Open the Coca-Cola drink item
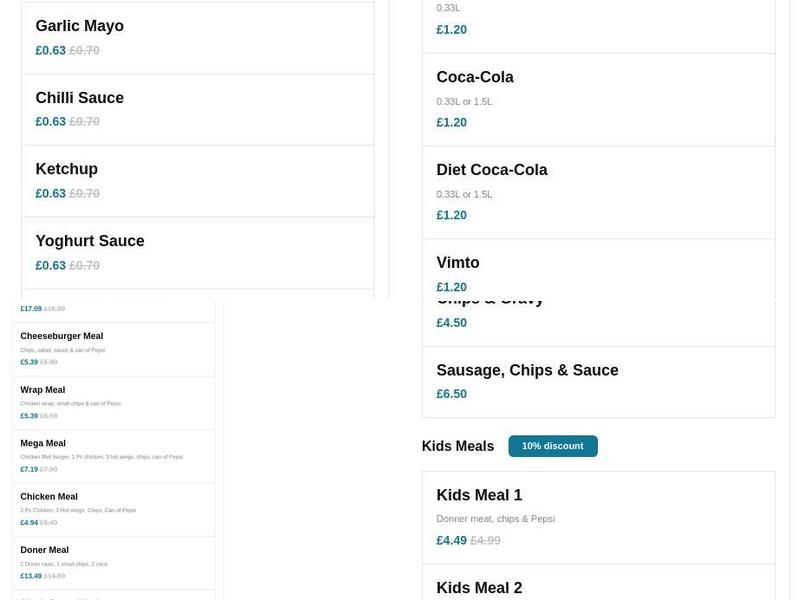Screen dimensions: 800x600 coord(475,76)
